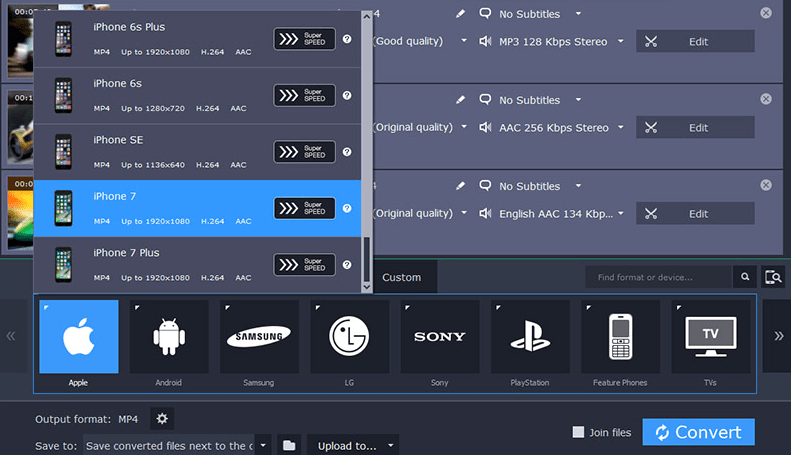This screenshot has height=455, width=791.
Task: Toggle Super Speed for iPhone 6s
Action: (x=305, y=95)
